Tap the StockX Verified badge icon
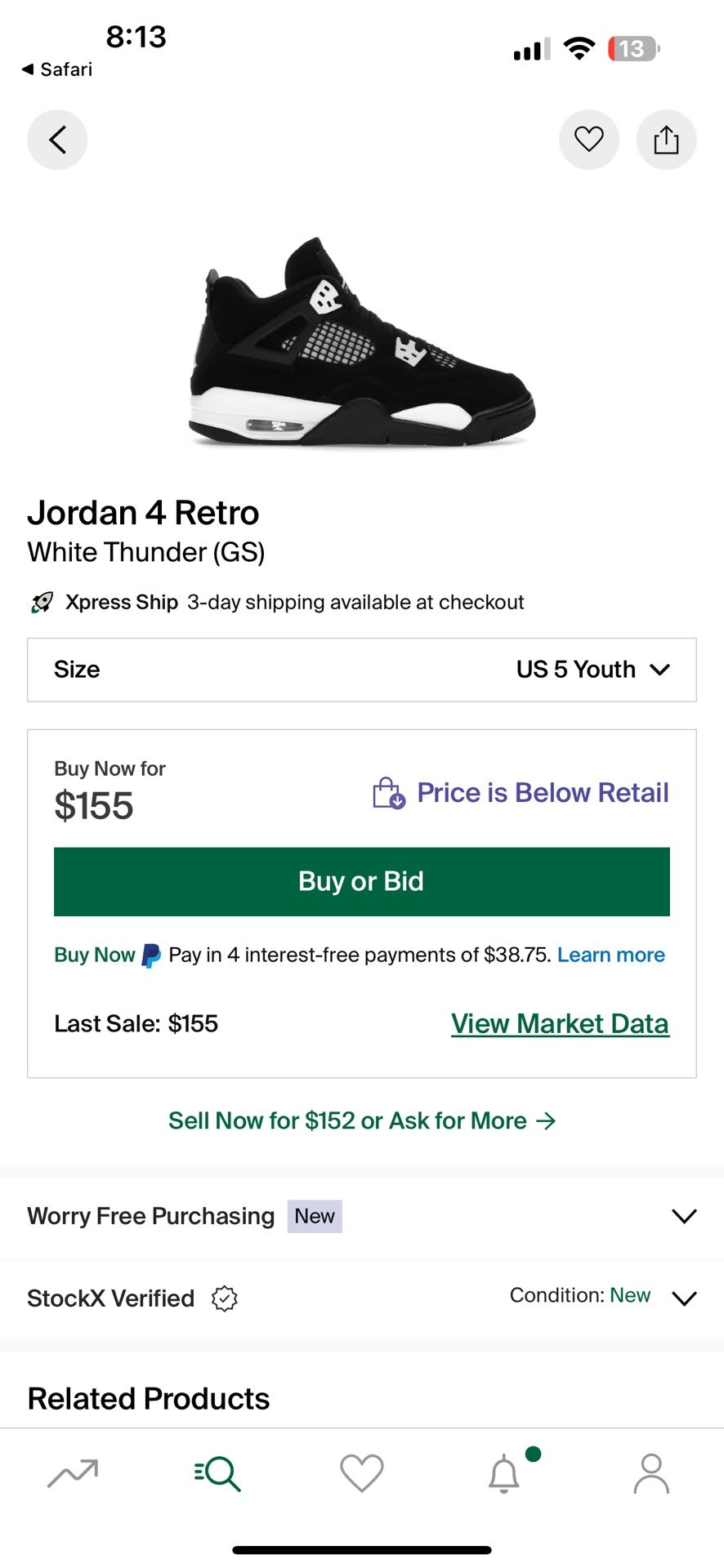Screen dimensions: 724x1568 [224, 1298]
